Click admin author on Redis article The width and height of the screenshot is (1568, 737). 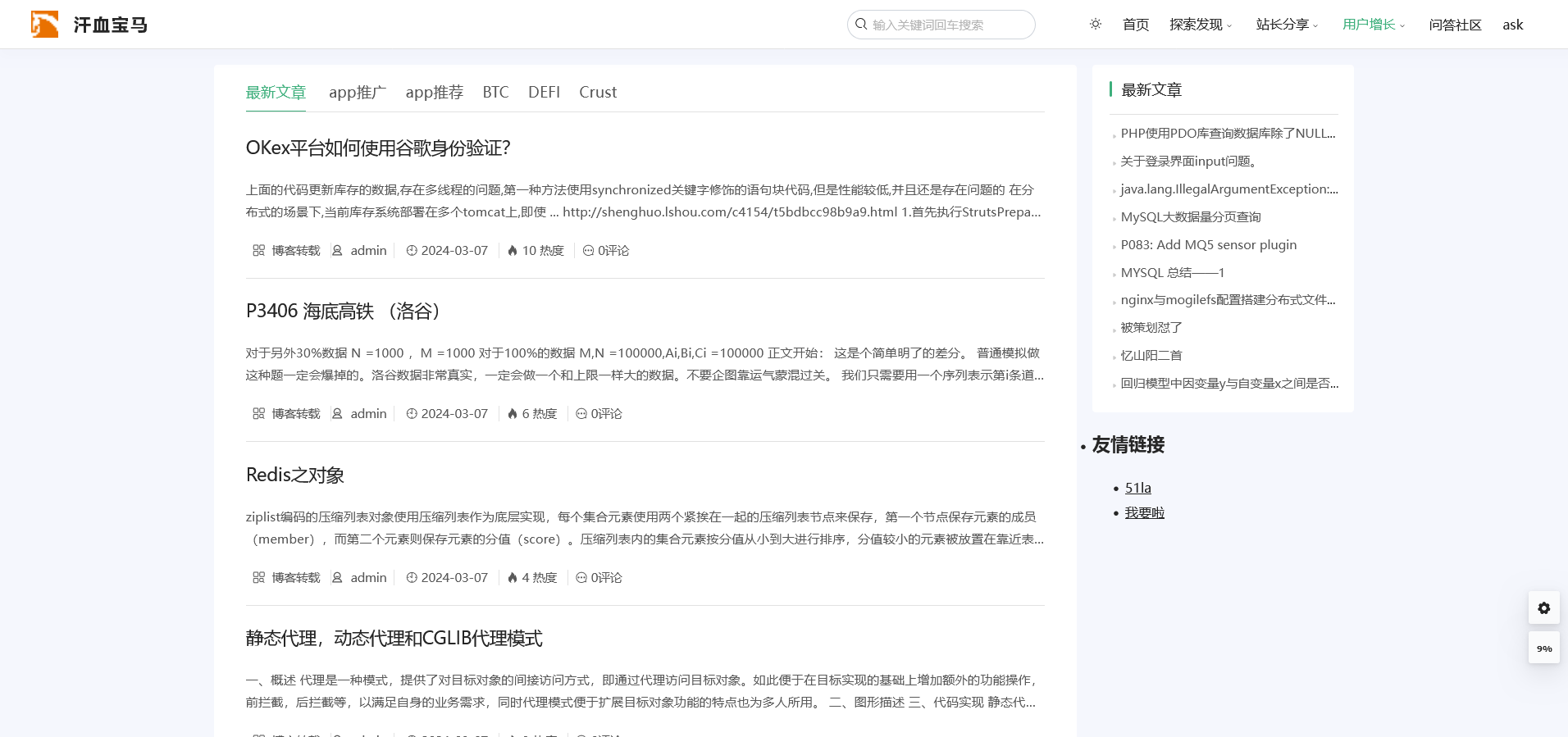[368, 578]
